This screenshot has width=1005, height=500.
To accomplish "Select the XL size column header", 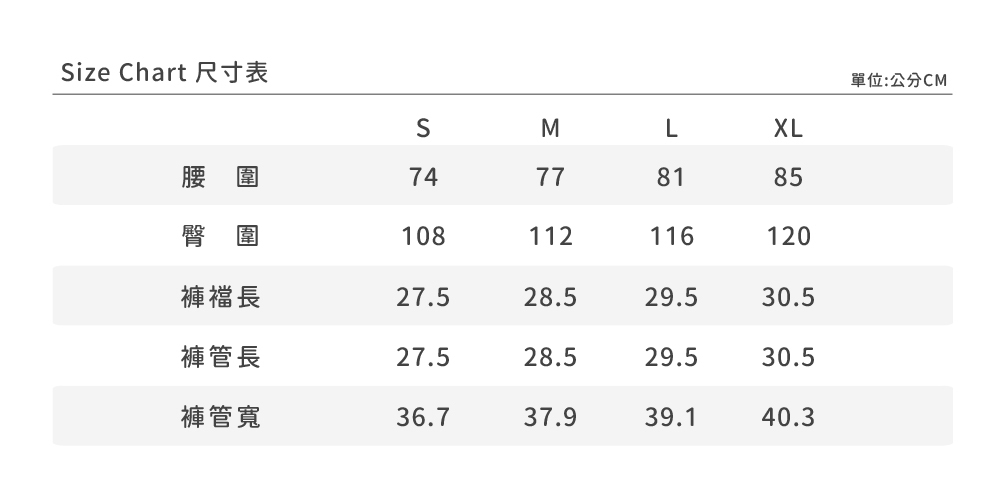I will (788, 129).
